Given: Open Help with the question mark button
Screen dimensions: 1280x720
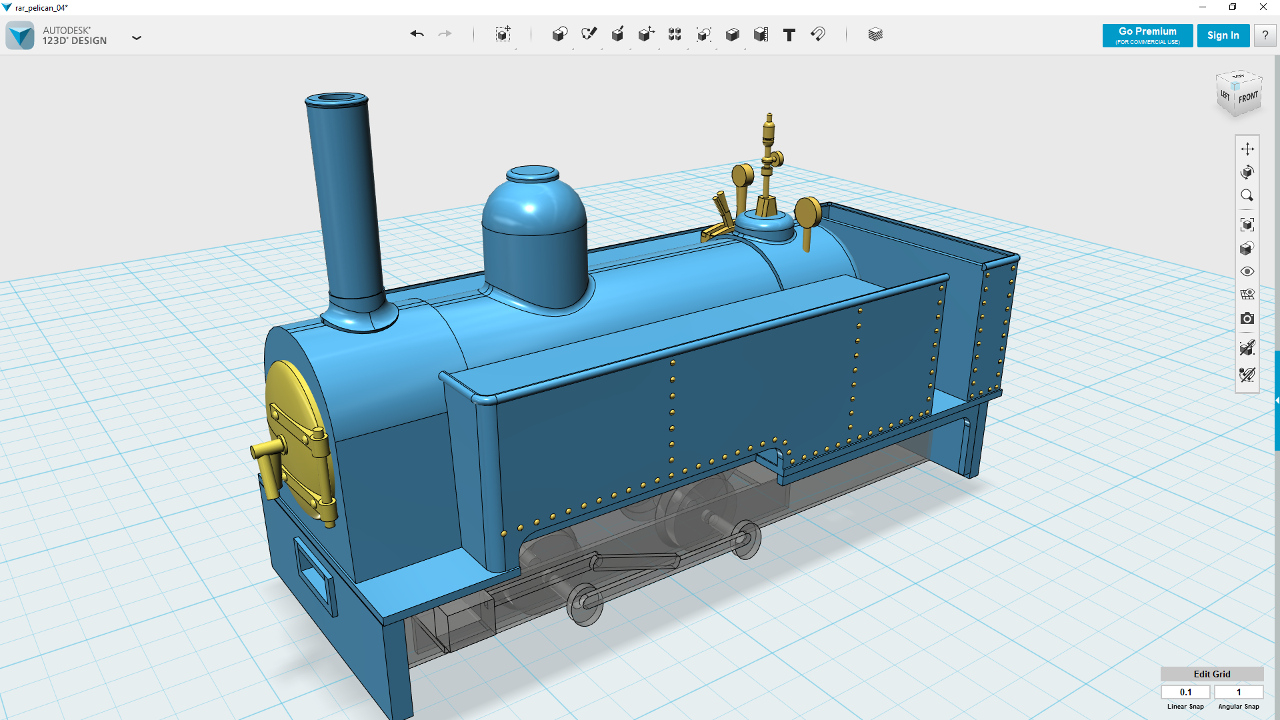Looking at the screenshot, I should (x=1265, y=35).
